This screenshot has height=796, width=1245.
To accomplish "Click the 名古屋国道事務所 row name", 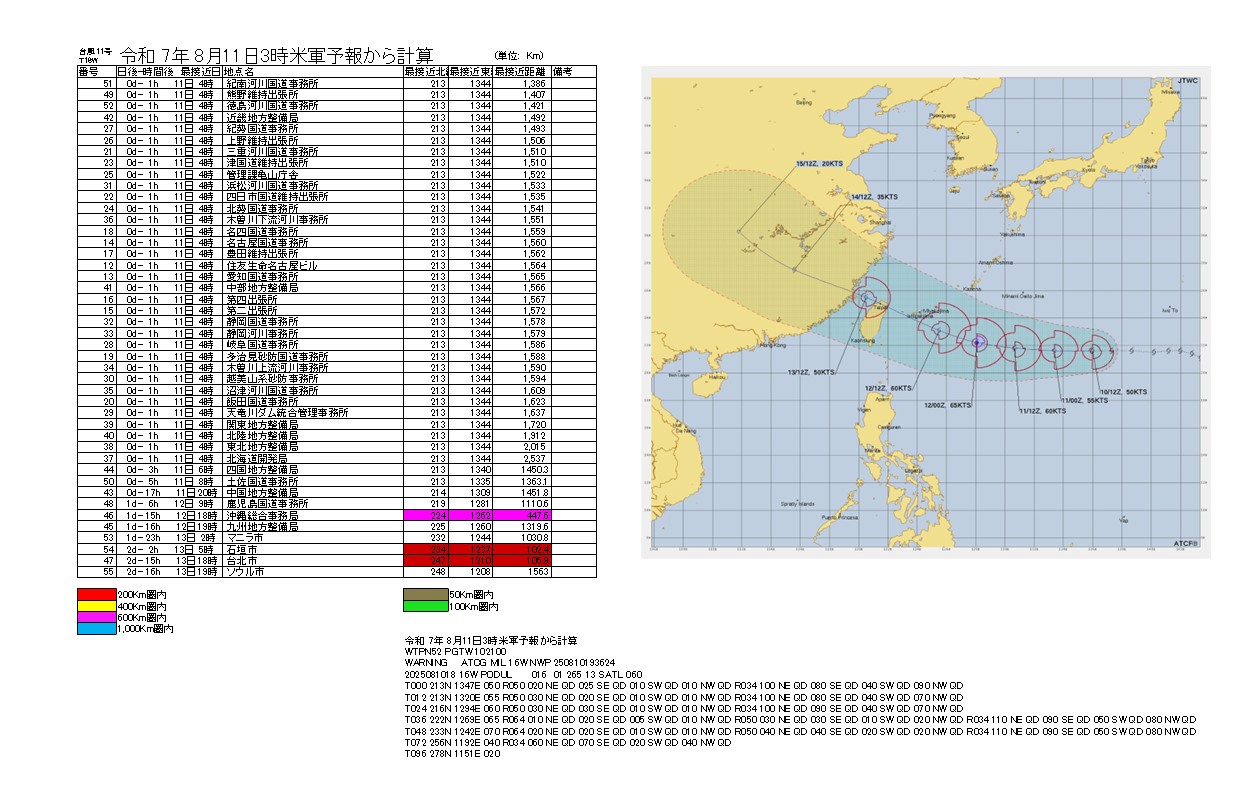I will click(x=267, y=242).
